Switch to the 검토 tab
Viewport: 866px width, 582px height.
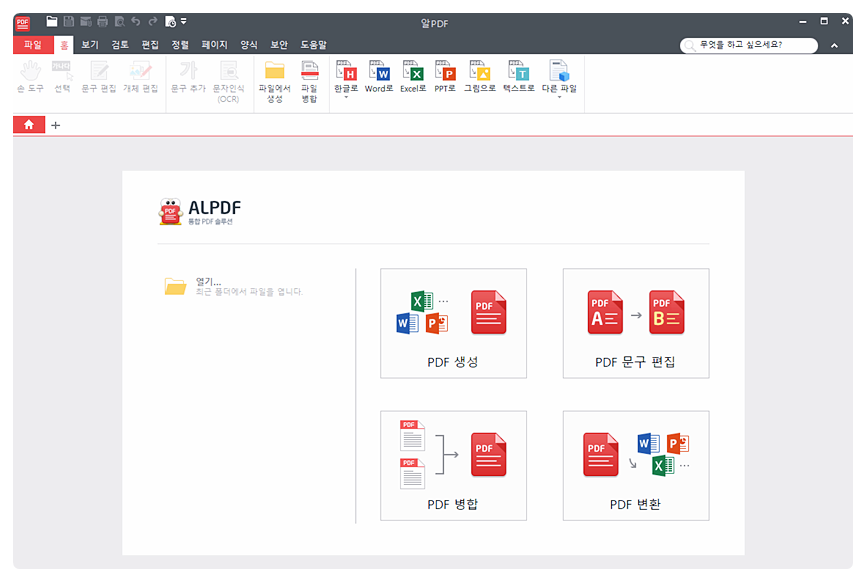[x=119, y=45]
